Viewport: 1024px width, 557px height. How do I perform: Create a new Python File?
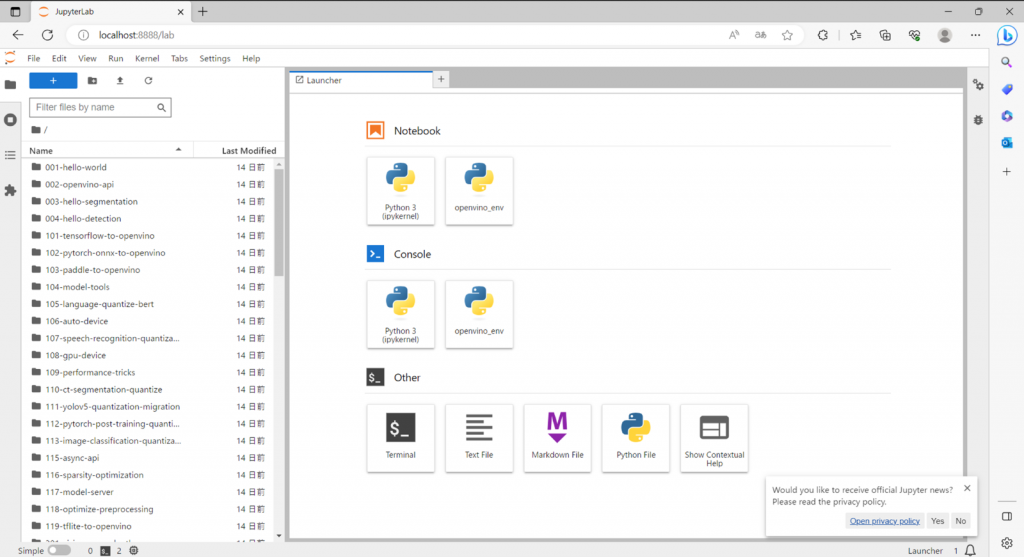[x=635, y=438]
